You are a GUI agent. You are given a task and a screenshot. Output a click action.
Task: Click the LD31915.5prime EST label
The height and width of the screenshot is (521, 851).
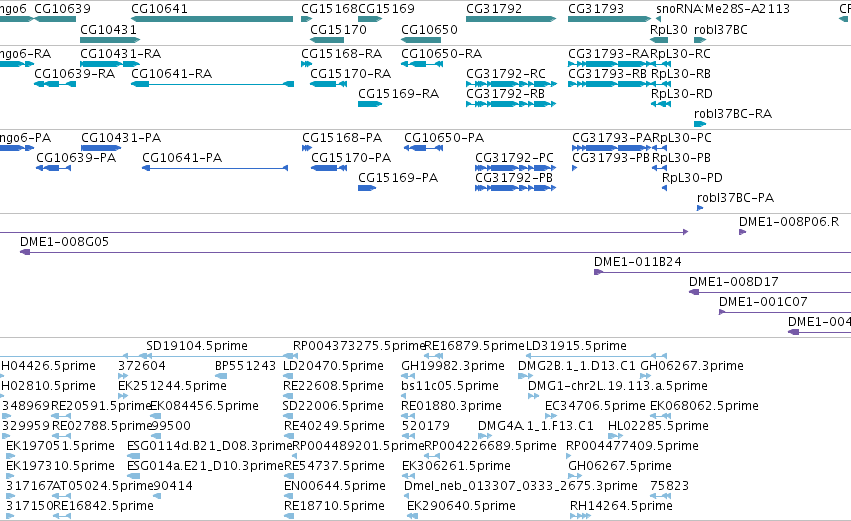[576, 346]
